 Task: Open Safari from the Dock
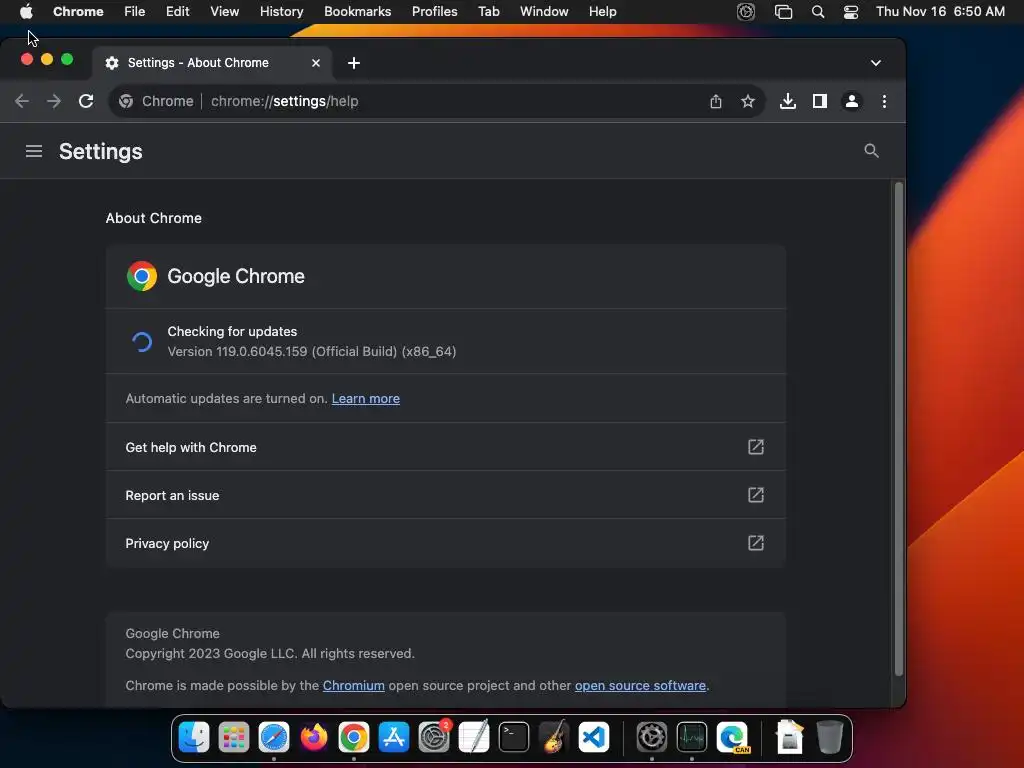[274, 737]
